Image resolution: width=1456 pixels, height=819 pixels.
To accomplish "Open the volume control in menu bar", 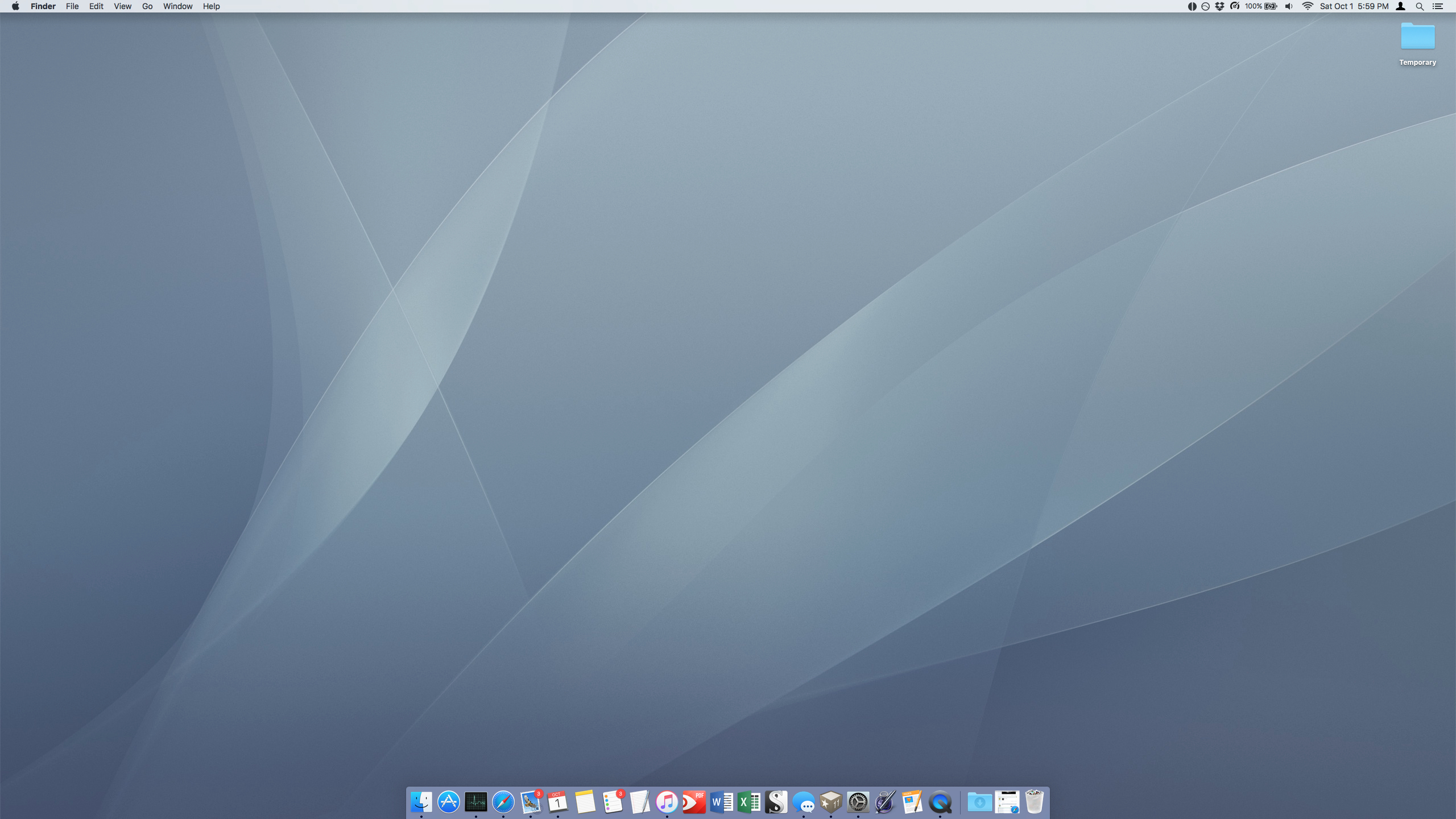I will tap(1289, 6).
